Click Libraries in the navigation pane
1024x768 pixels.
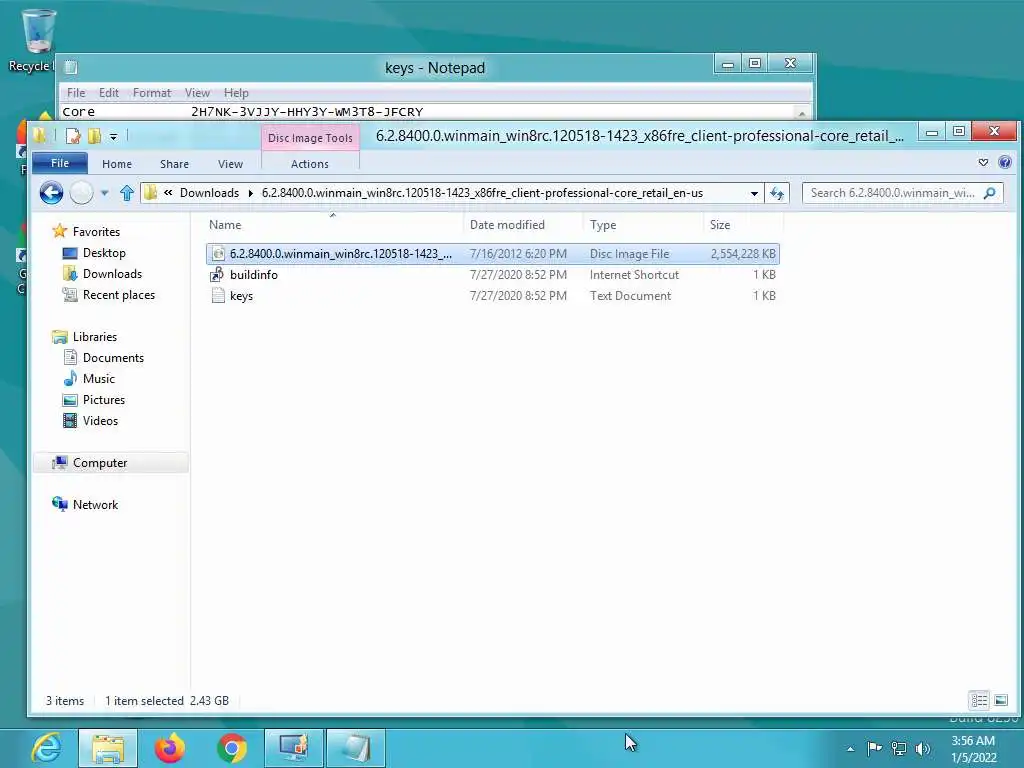tap(95, 337)
